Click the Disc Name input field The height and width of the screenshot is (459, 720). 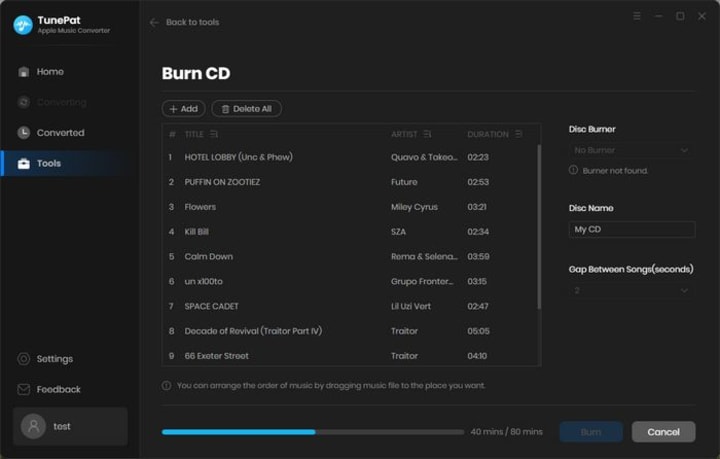(632, 230)
